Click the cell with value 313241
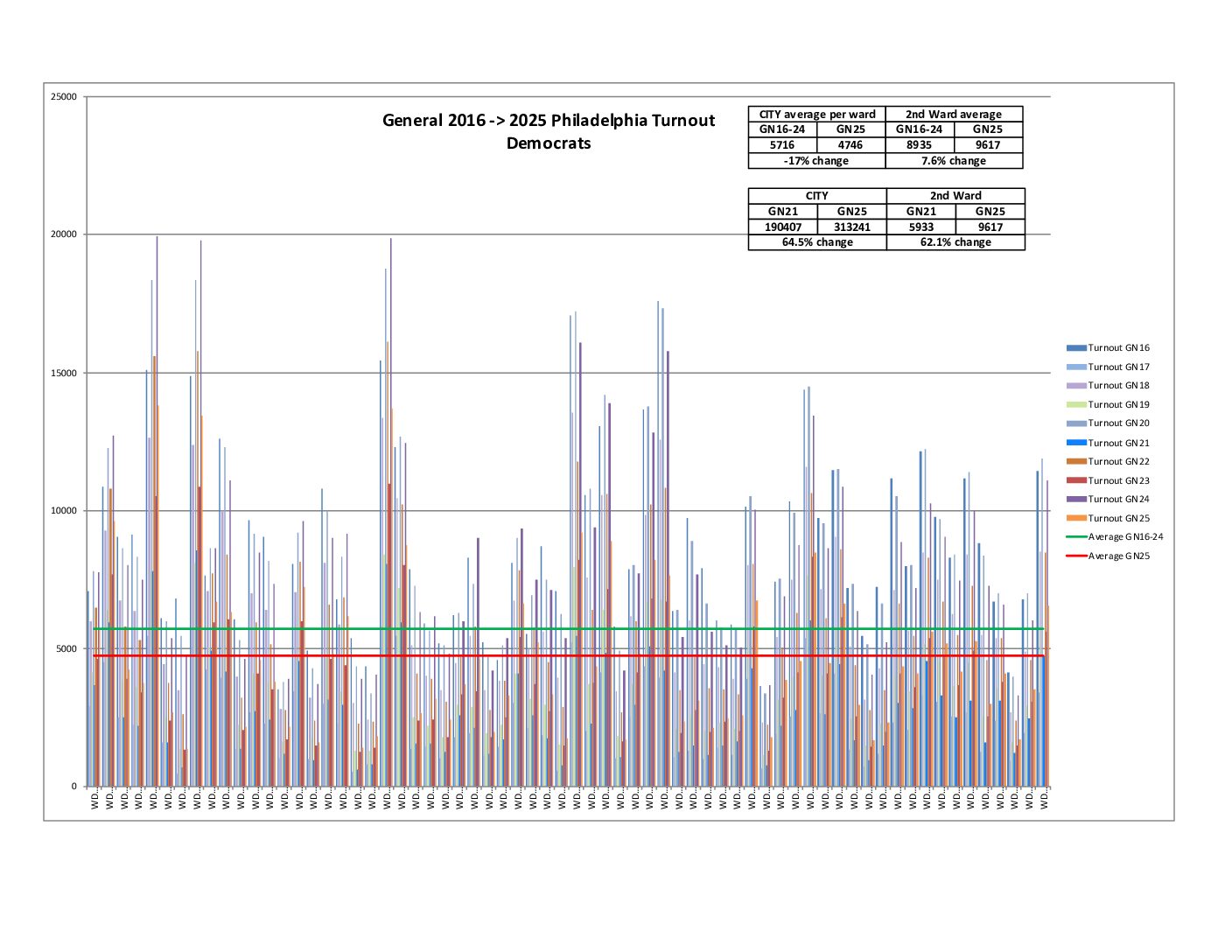The height and width of the screenshot is (952, 1232). [x=851, y=227]
